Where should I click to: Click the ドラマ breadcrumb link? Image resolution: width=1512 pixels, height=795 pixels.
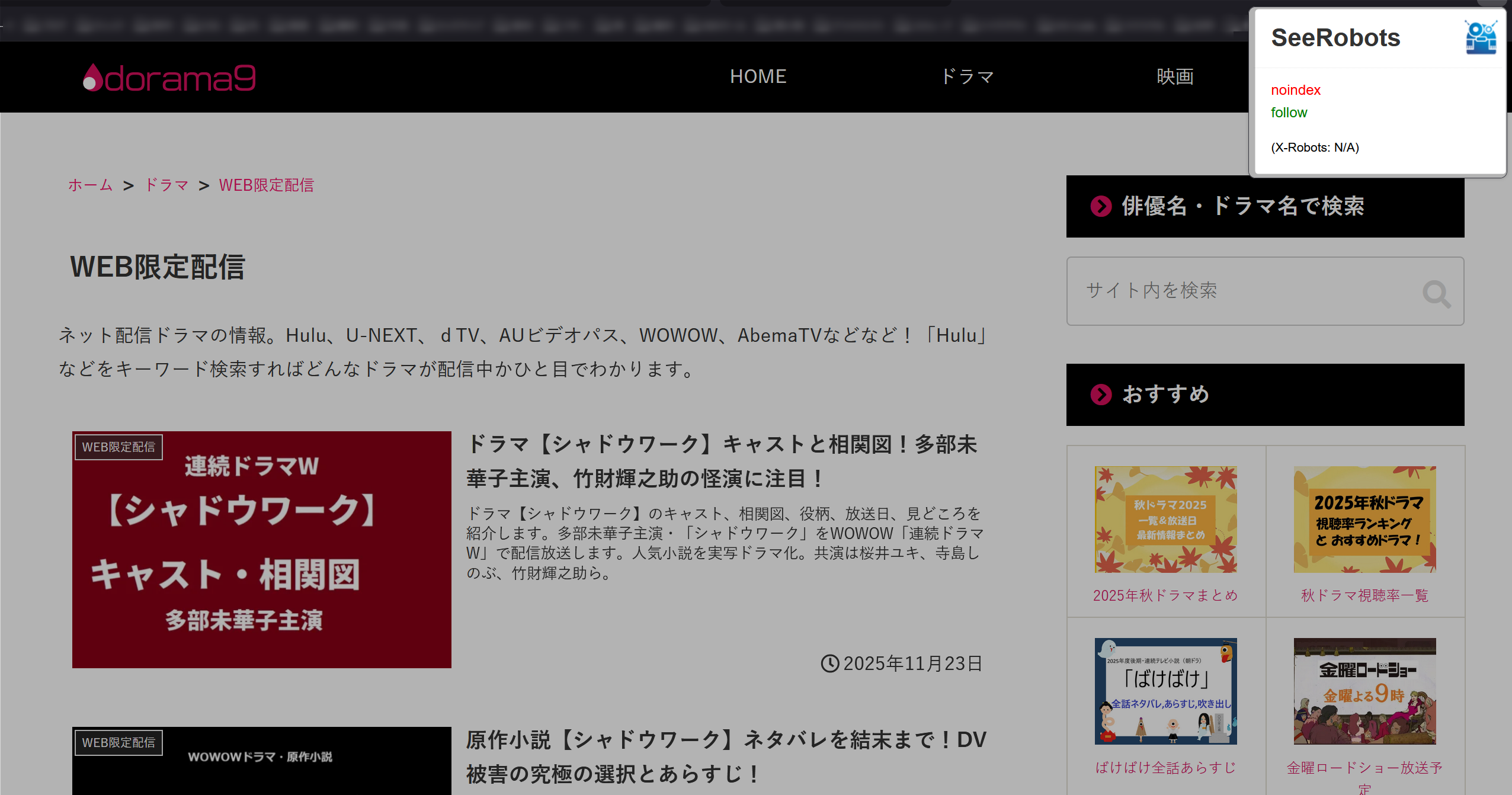point(166,185)
